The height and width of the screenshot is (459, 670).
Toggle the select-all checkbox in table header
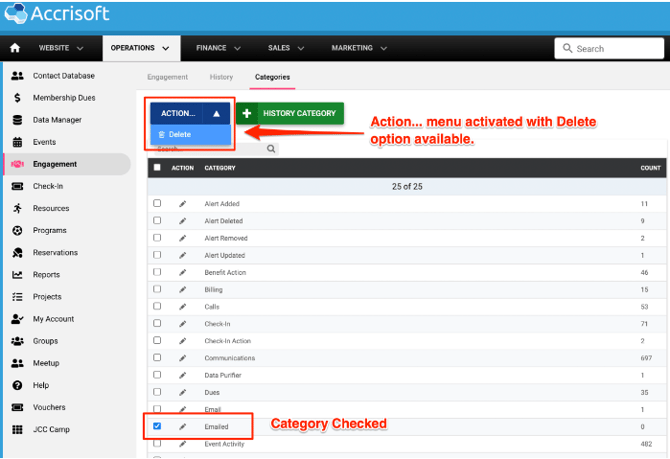tap(157, 168)
